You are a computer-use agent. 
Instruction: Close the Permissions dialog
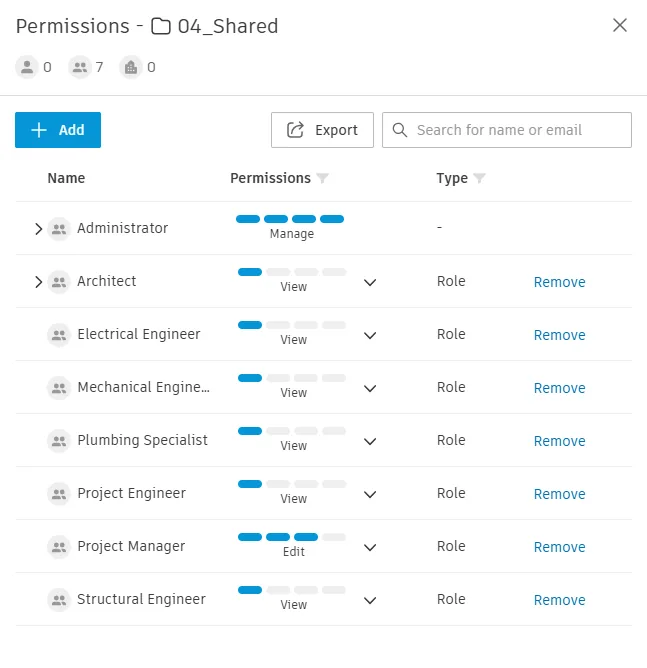coord(620,25)
